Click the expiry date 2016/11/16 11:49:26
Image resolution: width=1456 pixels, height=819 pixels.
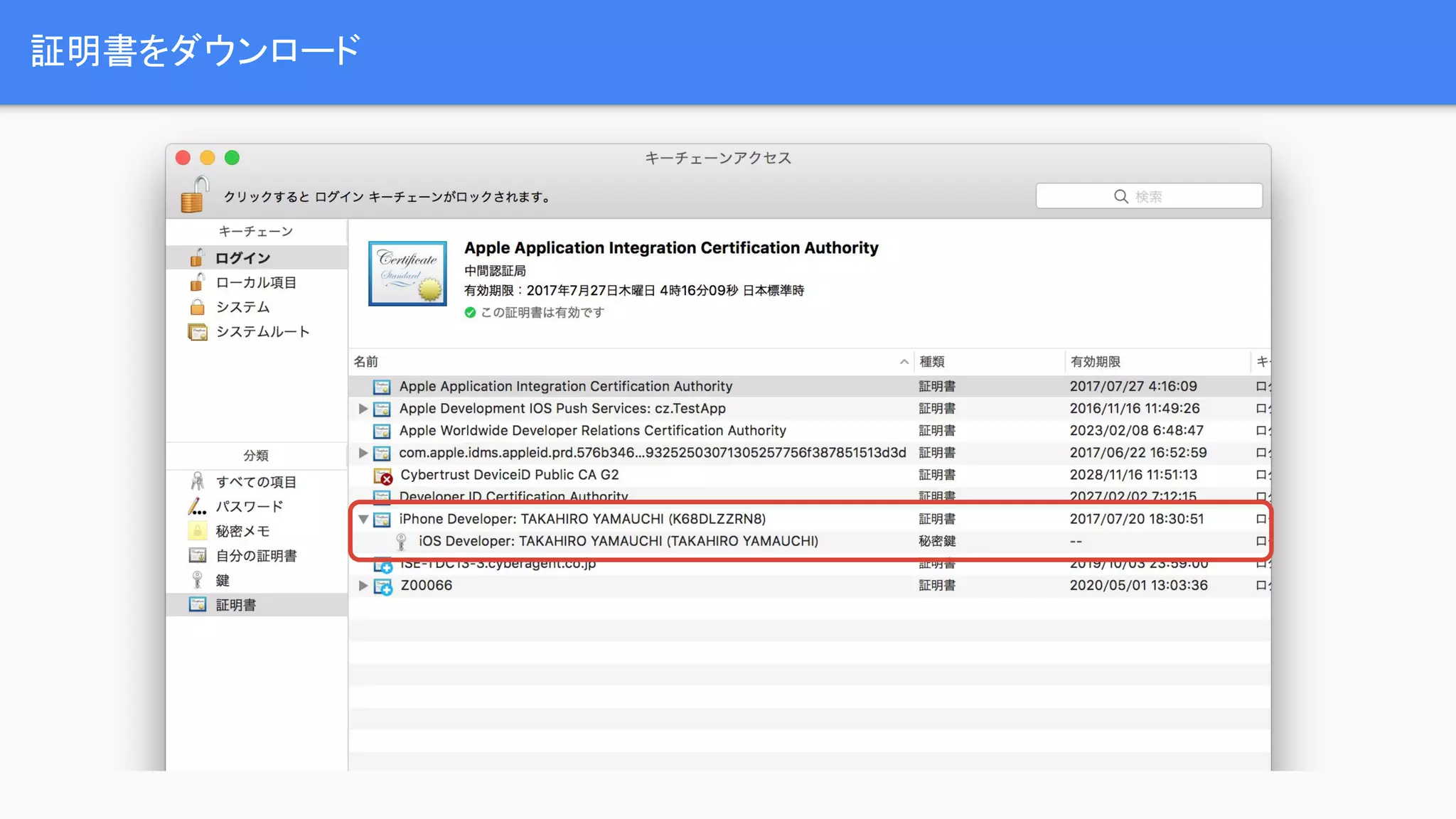pyautogui.click(x=1135, y=409)
